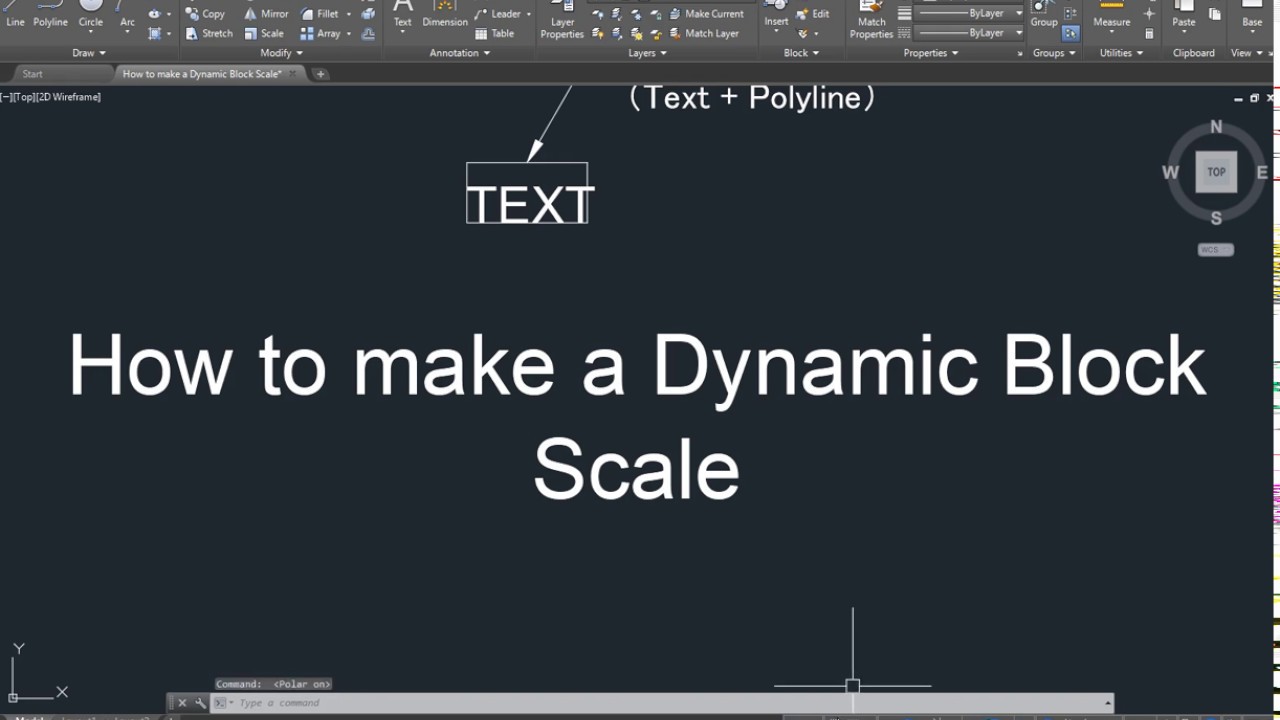The image size is (1280, 720).
Task: Click W on the ViewCube compass
Action: tap(1170, 172)
